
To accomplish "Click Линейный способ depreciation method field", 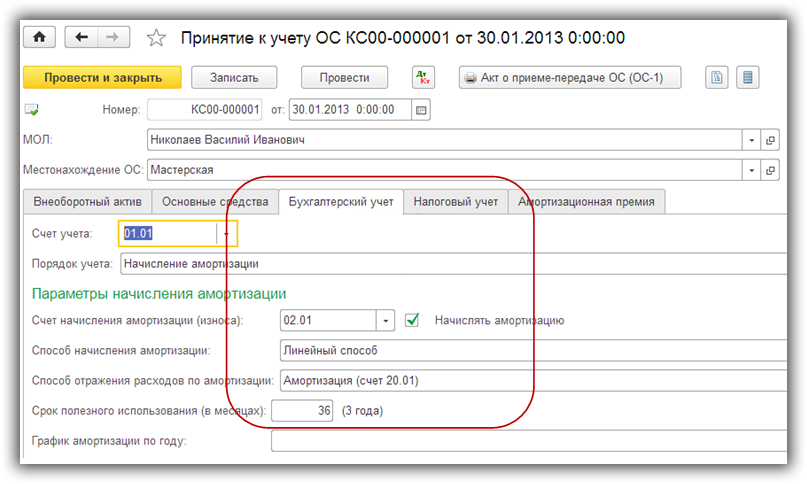I will [533, 351].
